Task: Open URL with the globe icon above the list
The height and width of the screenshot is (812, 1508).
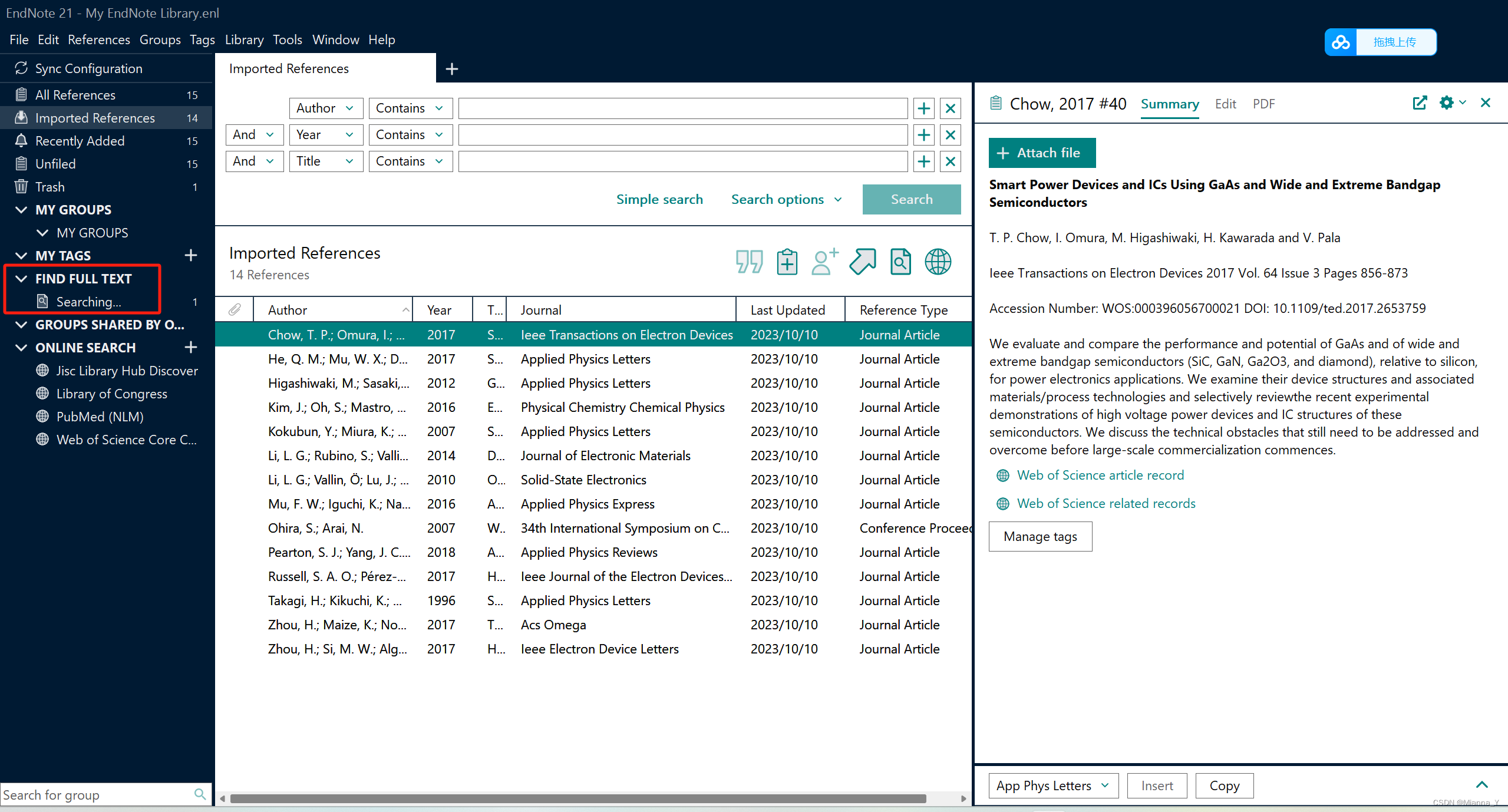Action: click(x=937, y=262)
